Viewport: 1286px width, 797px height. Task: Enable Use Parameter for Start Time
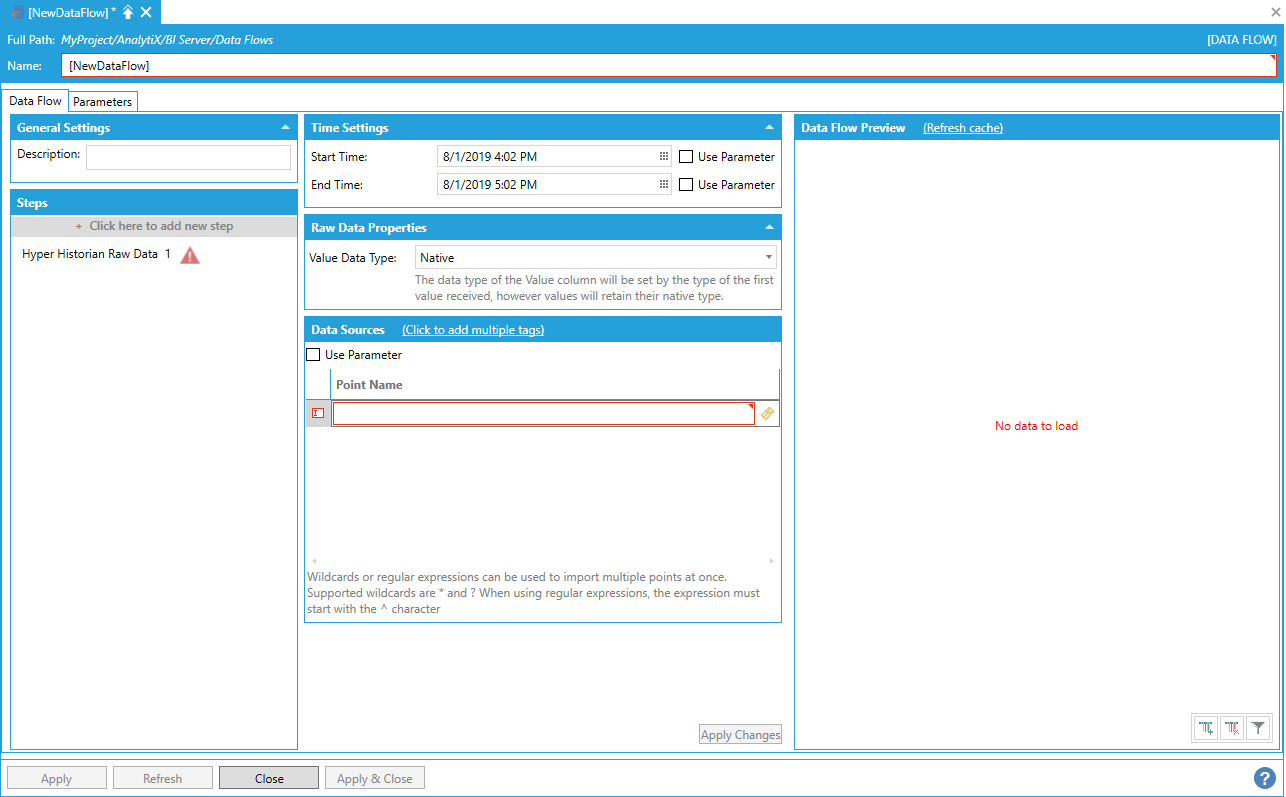point(686,157)
